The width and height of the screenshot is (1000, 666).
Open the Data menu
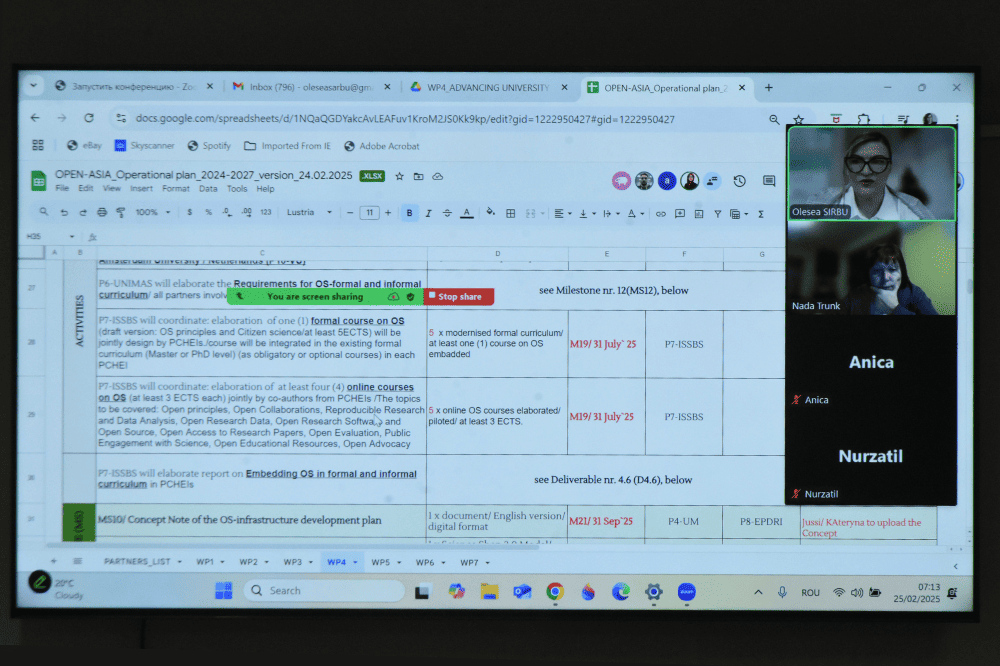point(208,189)
